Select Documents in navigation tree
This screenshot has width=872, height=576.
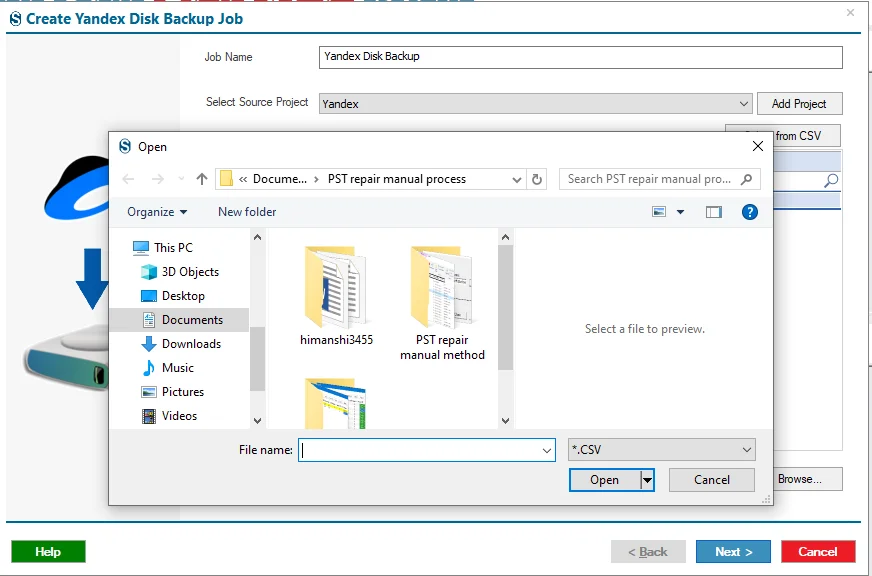179,320
